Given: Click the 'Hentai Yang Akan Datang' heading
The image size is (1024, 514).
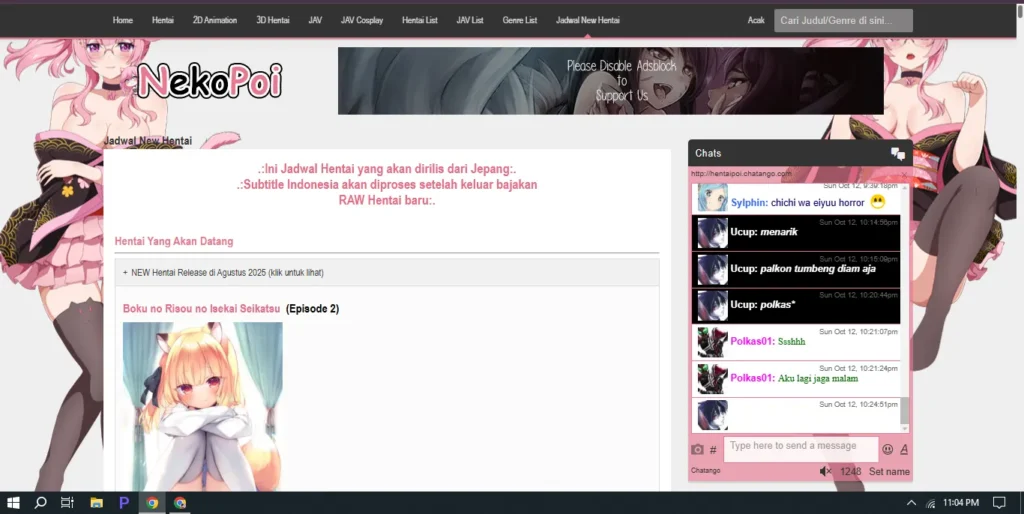Looking at the screenshot, I should click(174, 241).
